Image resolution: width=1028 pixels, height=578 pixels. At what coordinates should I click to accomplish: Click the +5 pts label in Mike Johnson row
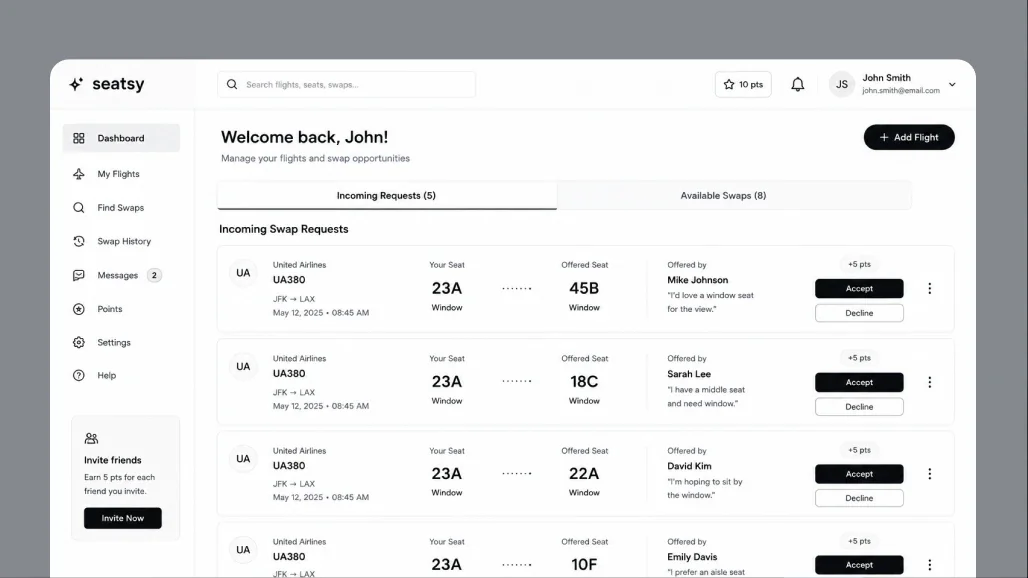point(859,264)
